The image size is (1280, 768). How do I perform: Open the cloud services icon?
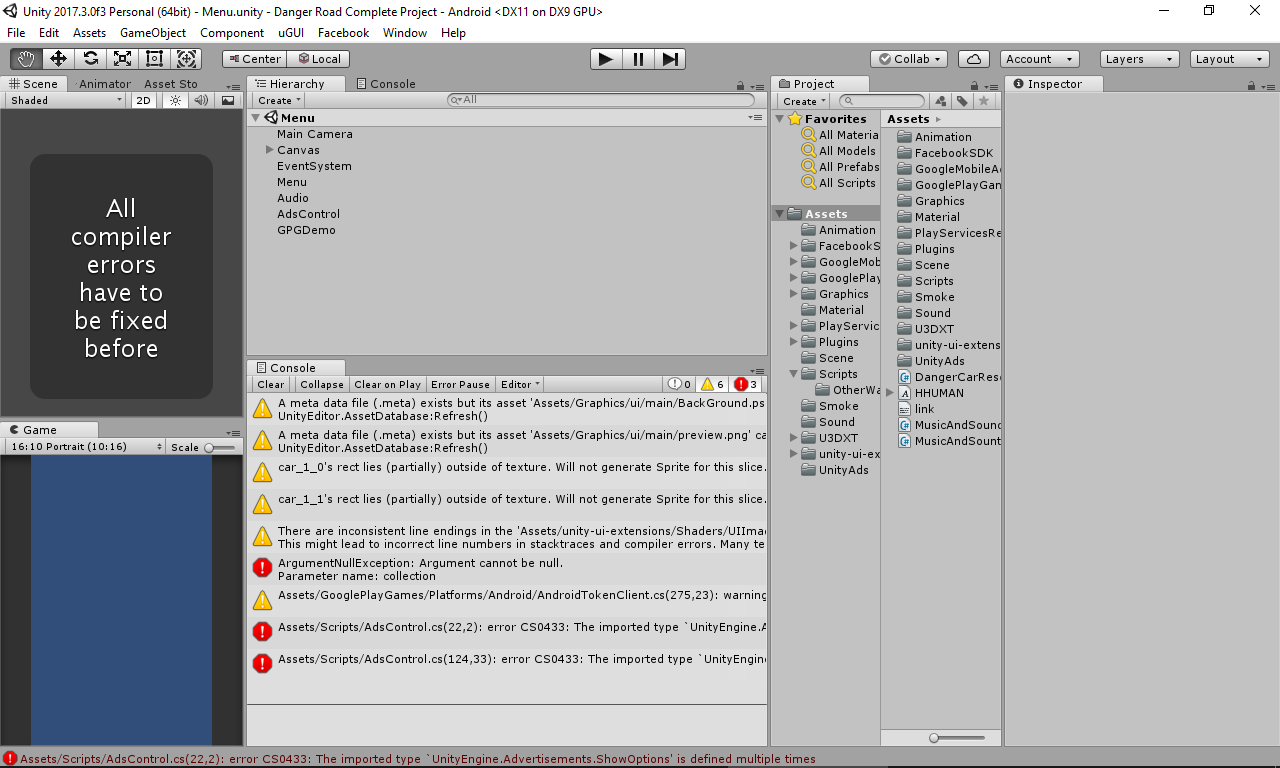point(973,59)
